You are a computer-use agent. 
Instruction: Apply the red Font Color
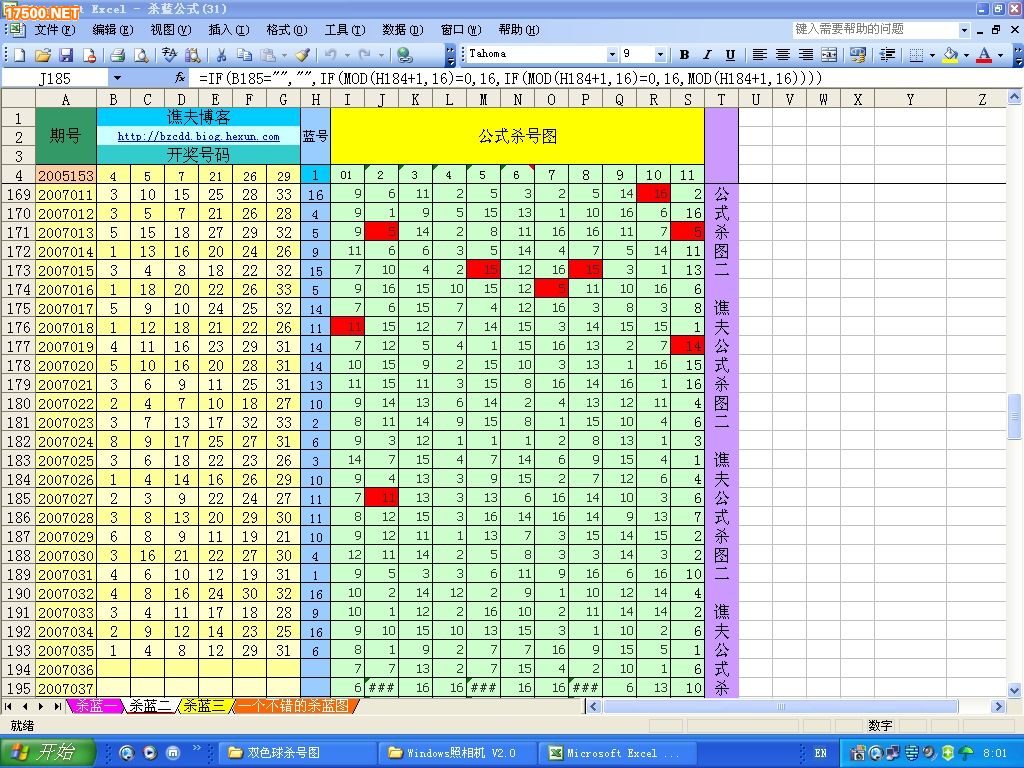(x=984, y=55)
